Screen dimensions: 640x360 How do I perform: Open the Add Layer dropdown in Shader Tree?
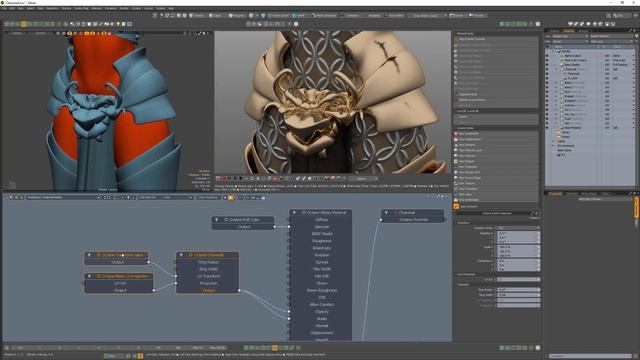click(612, 41)
